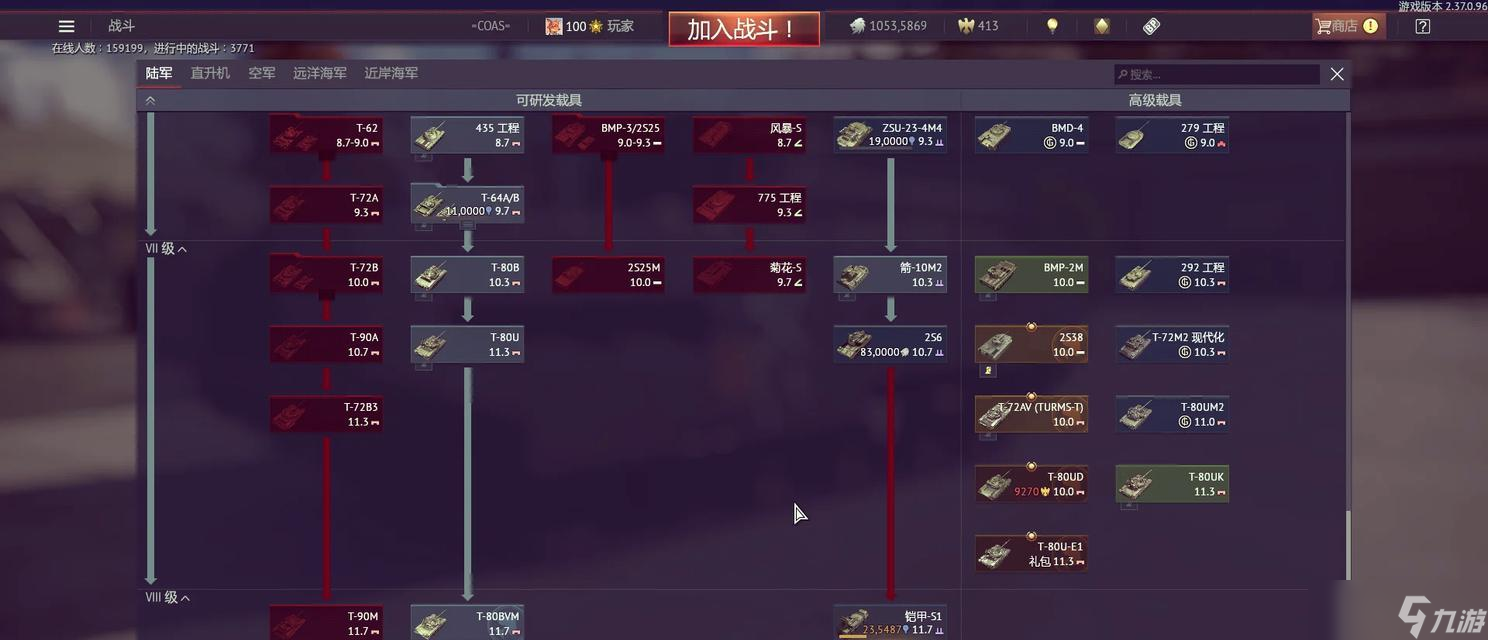The width and height of the screenshot is (1488, 640).
Task: Select the premium T-80UK vehicle
Action: [x=1172, y=484]
